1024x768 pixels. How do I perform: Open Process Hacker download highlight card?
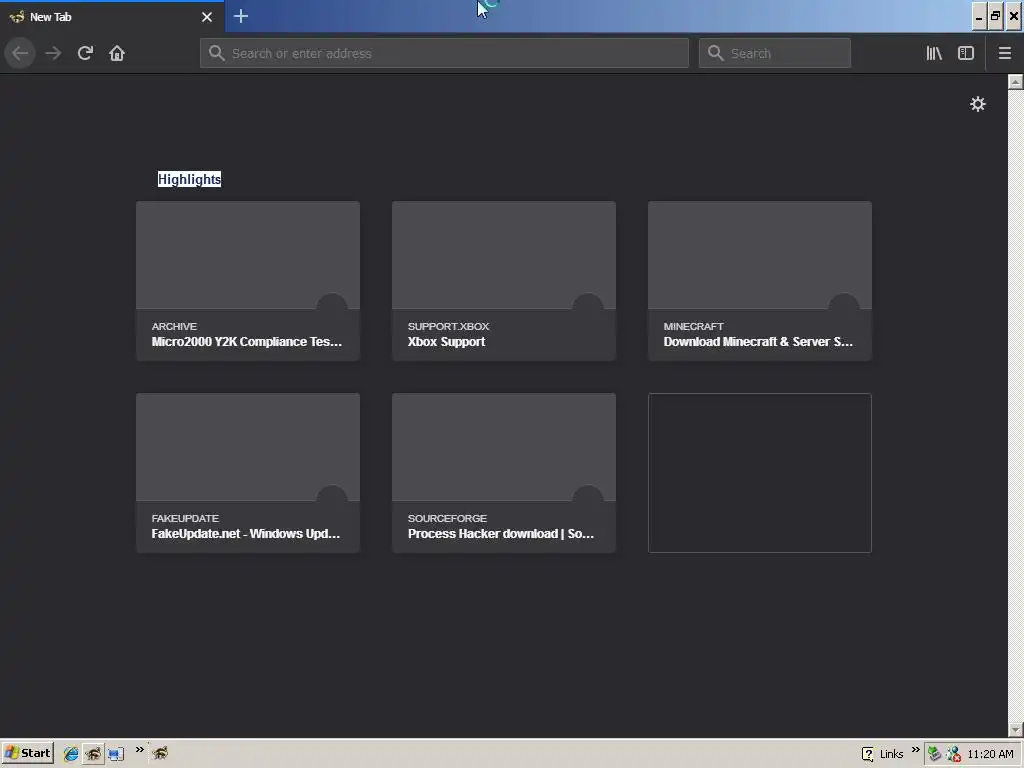coord(504,473)
